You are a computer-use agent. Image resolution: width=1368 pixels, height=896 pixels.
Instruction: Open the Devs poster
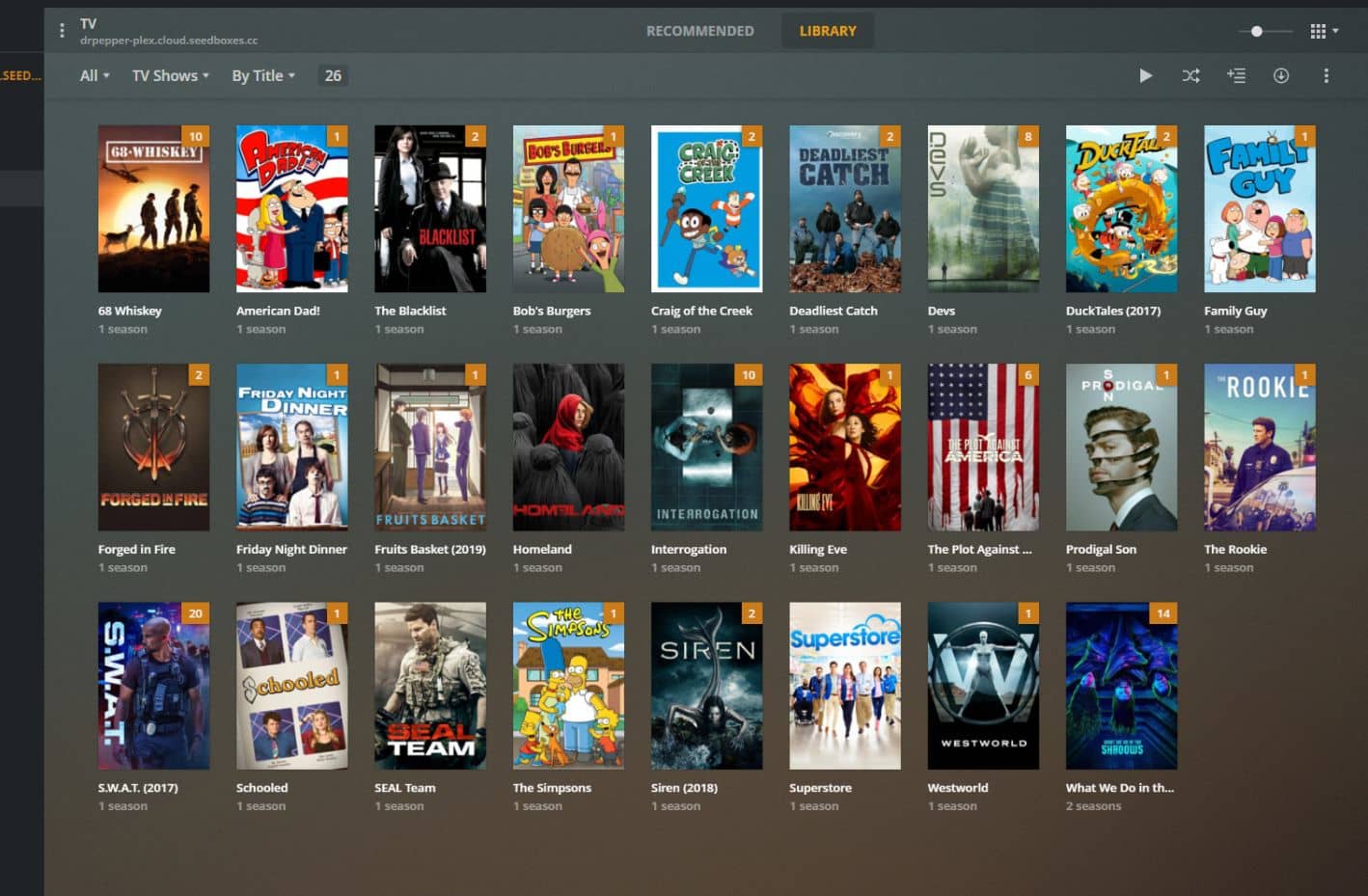tap(983, 208)
